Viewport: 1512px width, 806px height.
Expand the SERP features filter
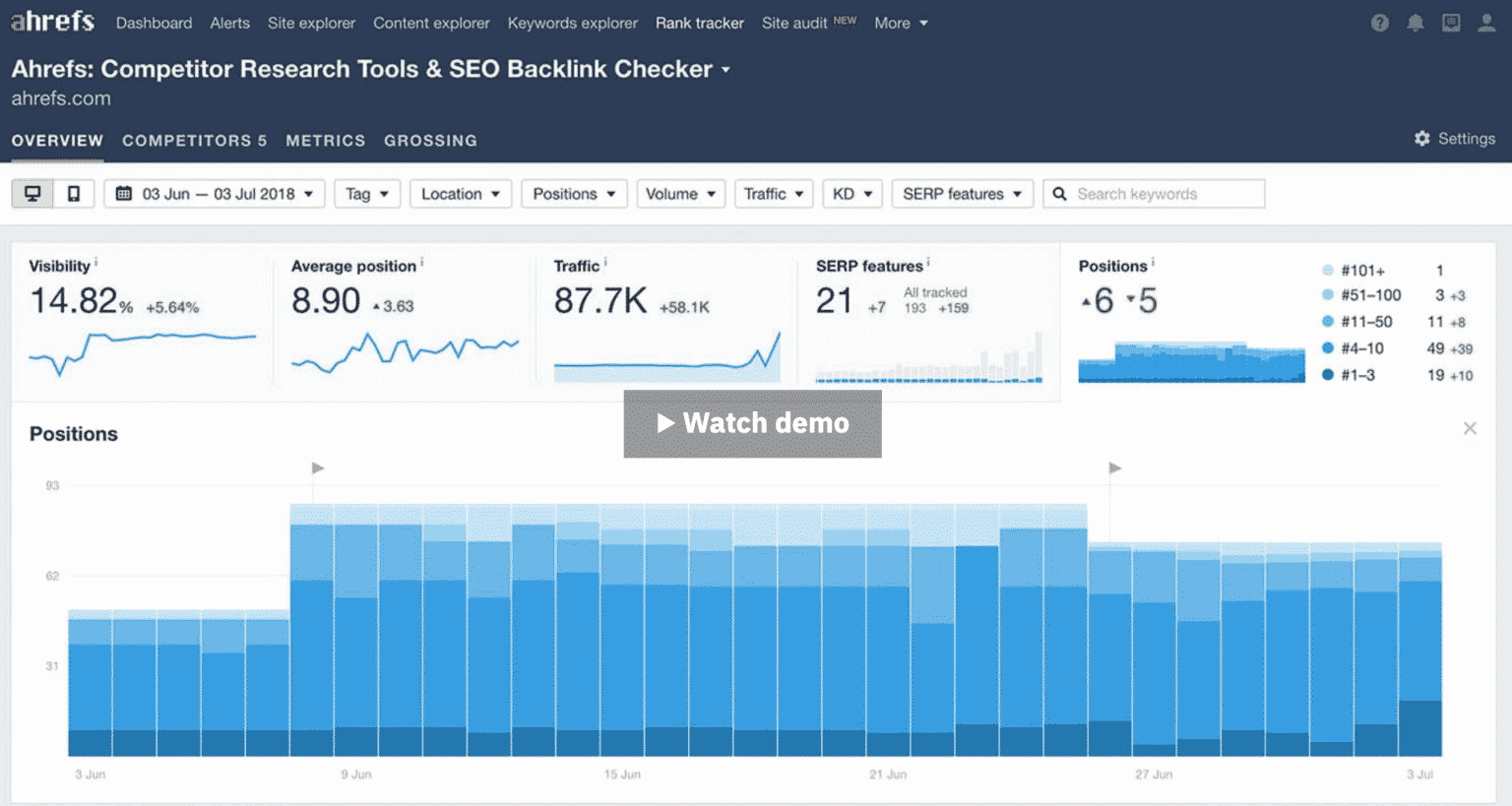(x=961, y=193)
